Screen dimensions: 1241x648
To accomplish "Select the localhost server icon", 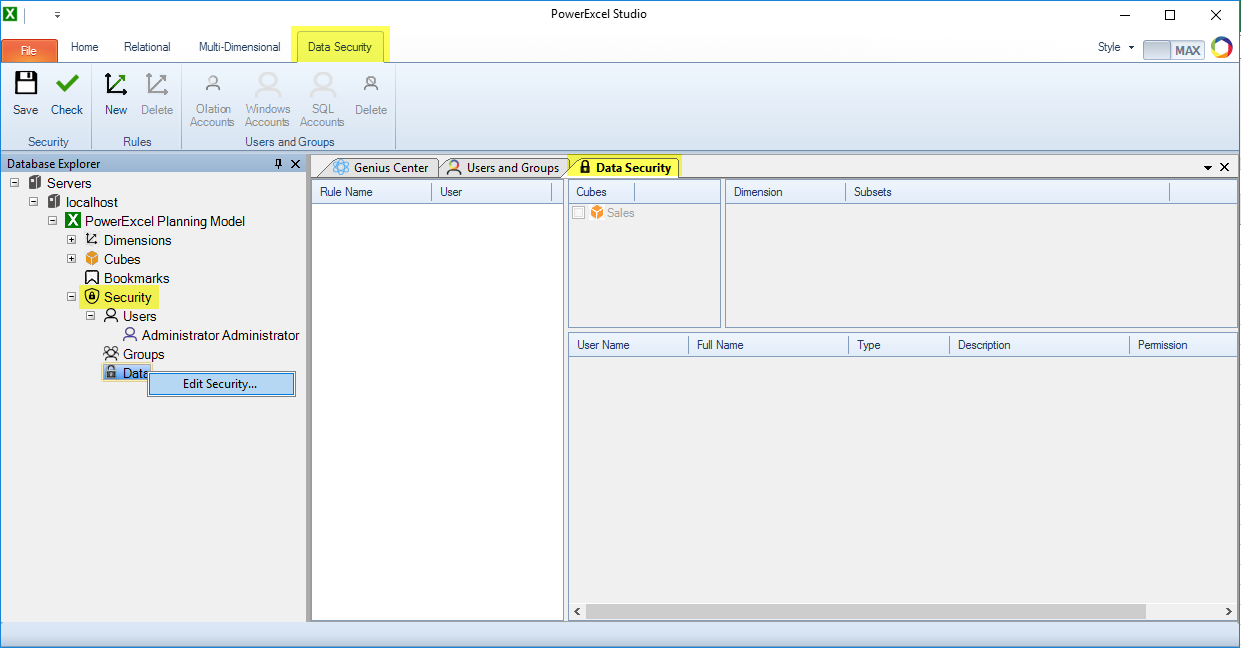I will pyautogui.click(x=54, y=202).
